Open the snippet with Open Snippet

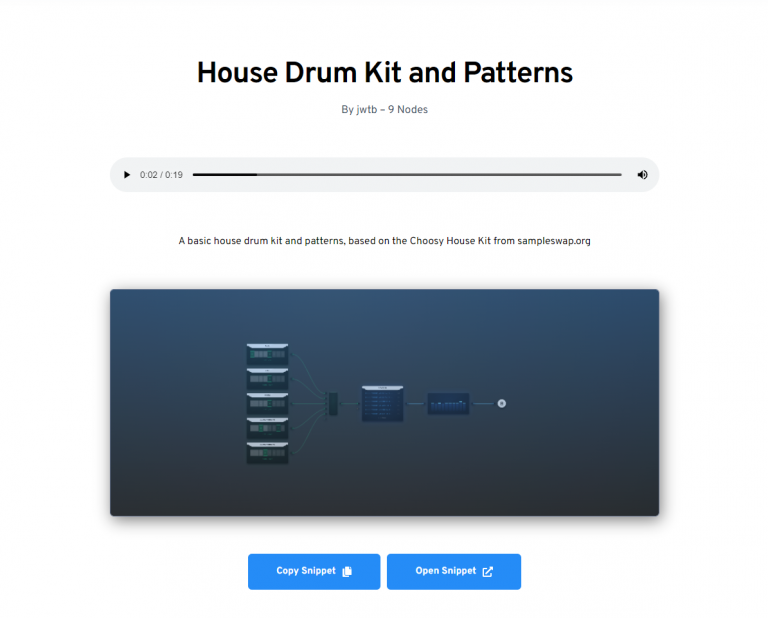click(x=454, y=571)
